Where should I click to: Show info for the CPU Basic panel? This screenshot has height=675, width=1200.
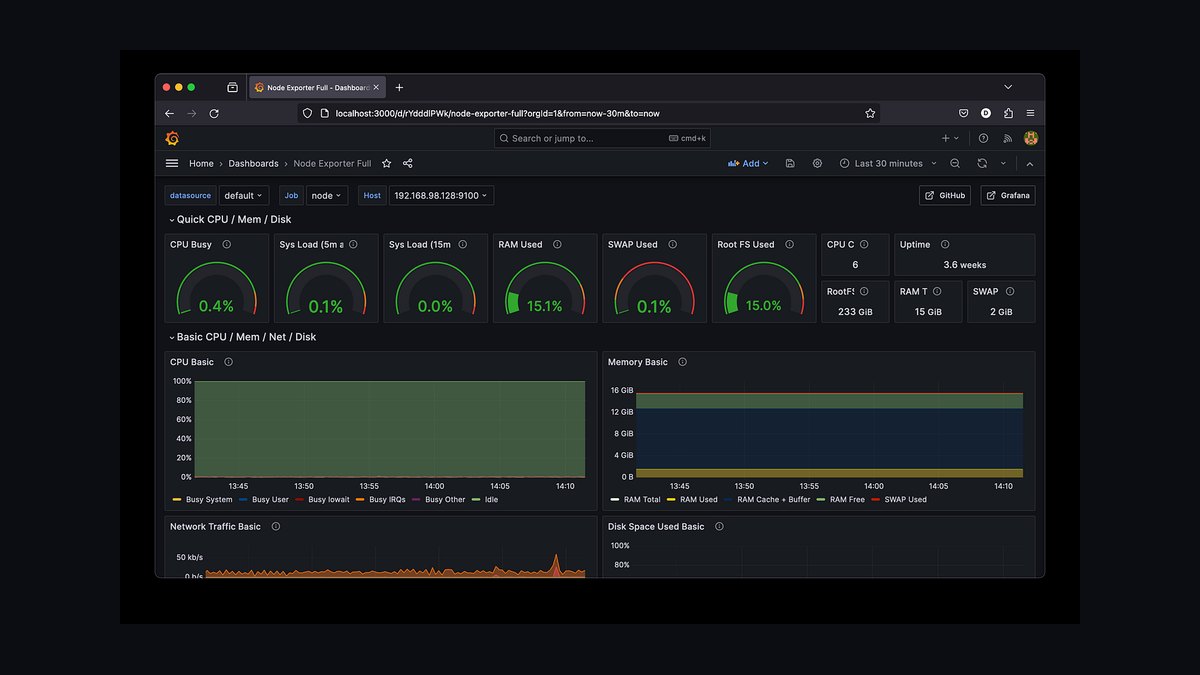(228, 362)
